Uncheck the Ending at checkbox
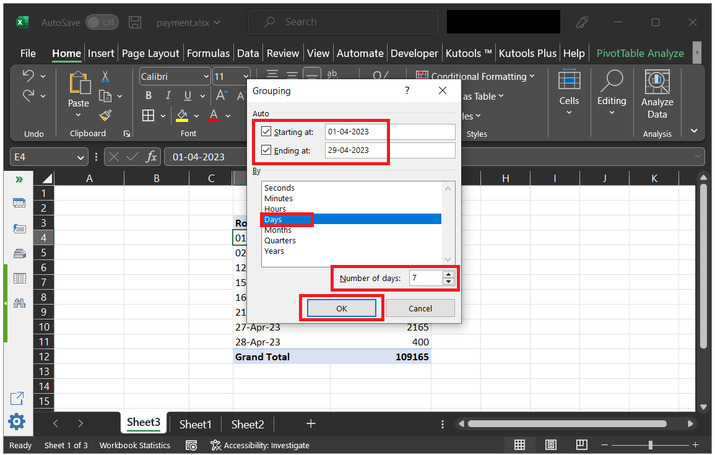This screenshot has width=715, height=455. pos(266,150)
